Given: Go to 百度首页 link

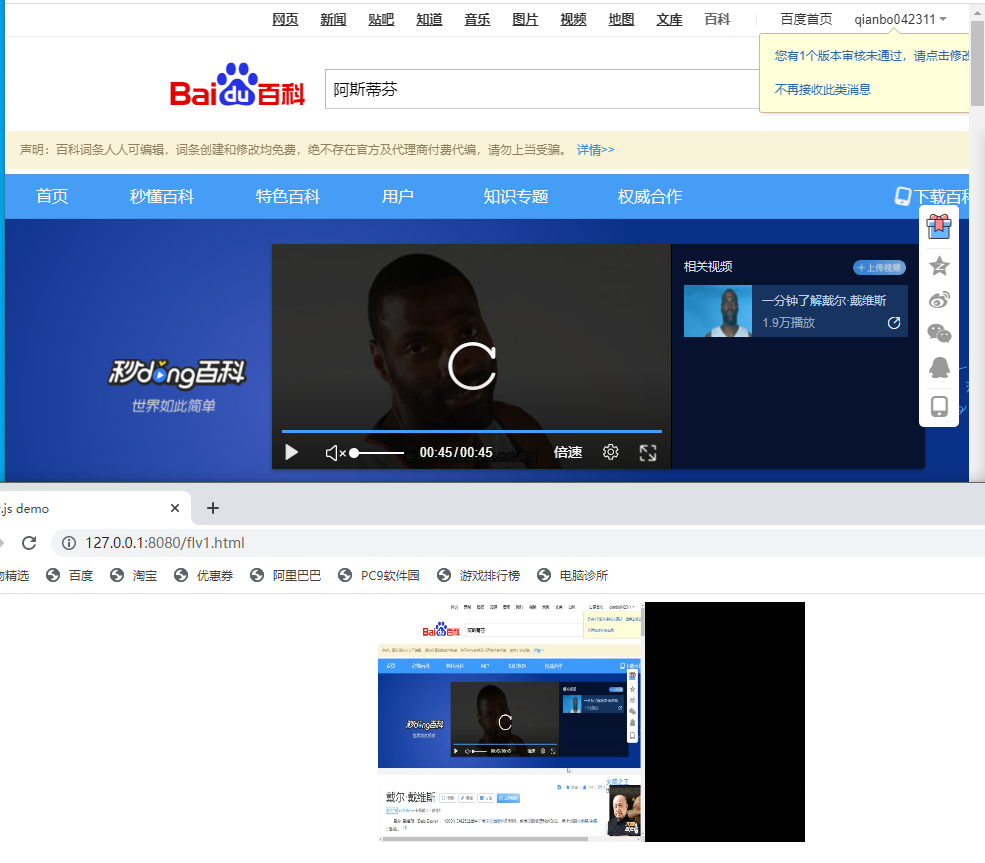Looking at the screenshot, I should tap(807, 19).
